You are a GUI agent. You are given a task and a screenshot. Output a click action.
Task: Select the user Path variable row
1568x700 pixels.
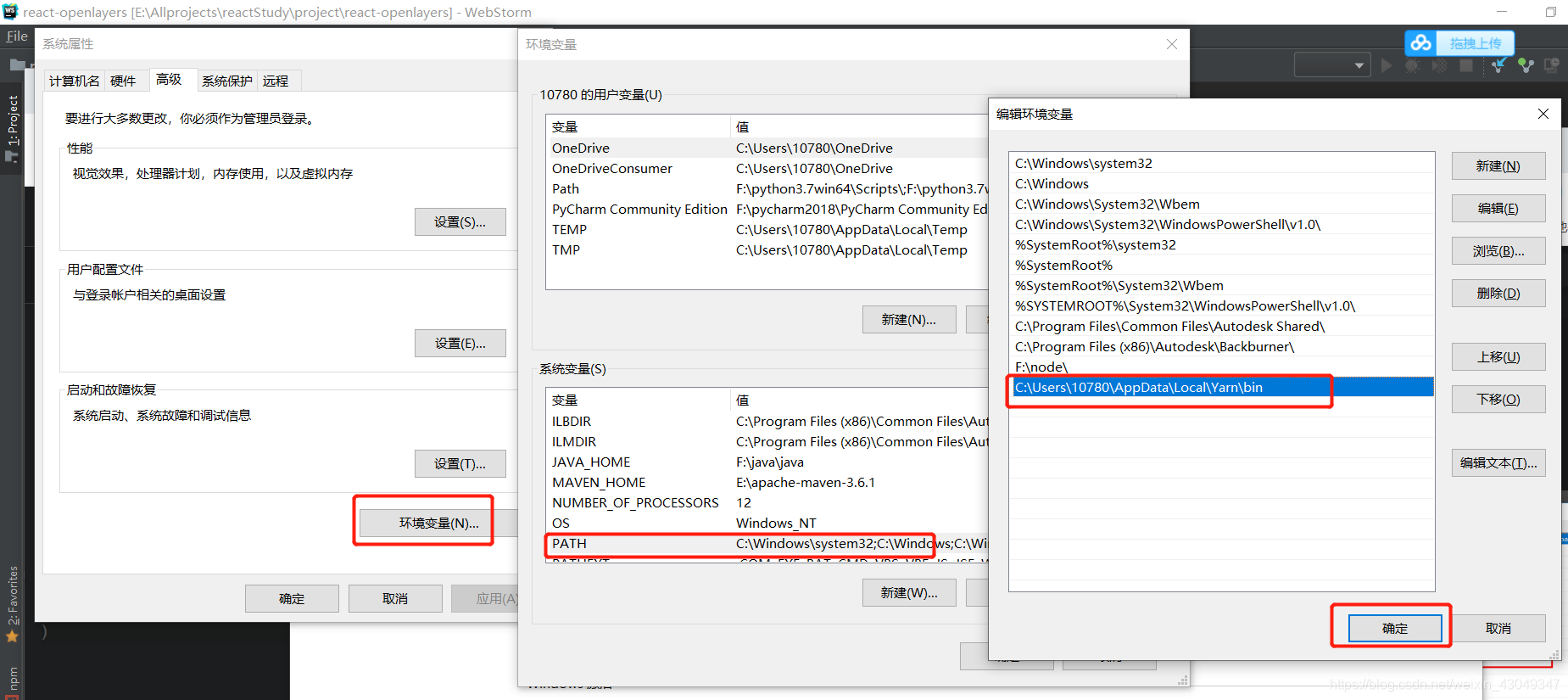[x=767, y=188]
